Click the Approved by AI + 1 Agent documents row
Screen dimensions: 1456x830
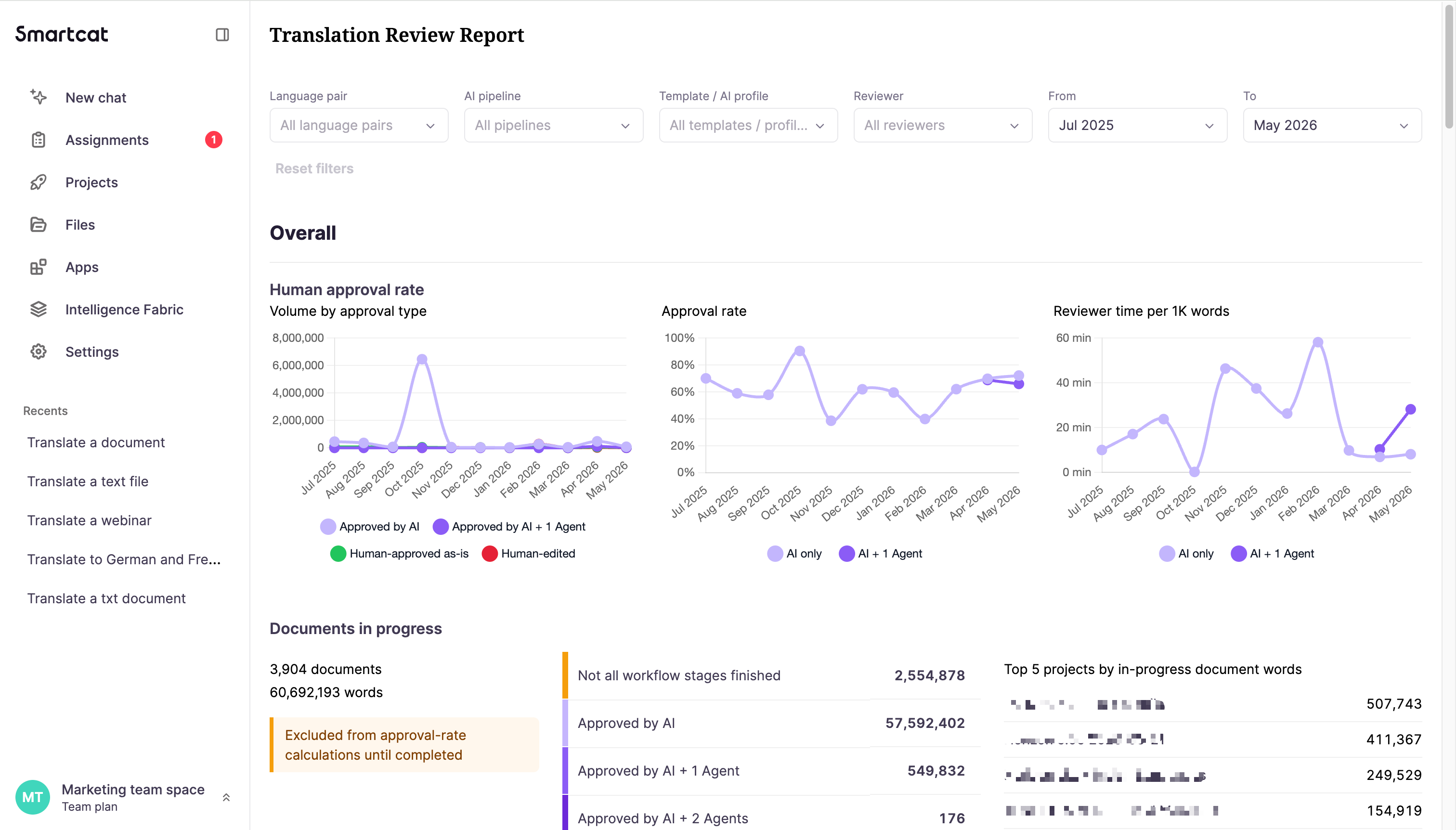point(771,771)
